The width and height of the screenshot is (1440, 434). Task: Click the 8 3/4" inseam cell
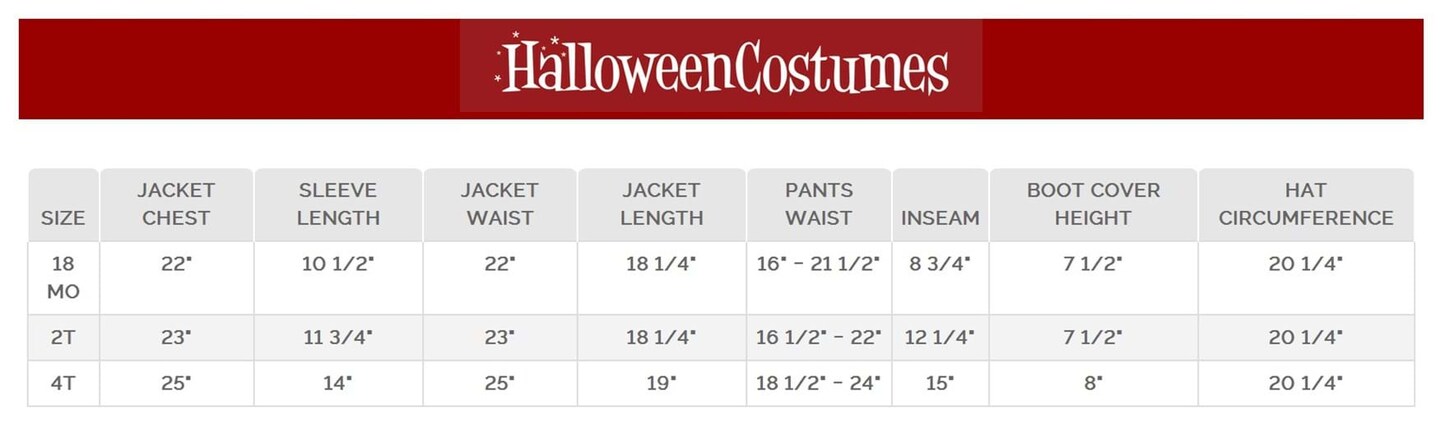(x=940, y=265)
